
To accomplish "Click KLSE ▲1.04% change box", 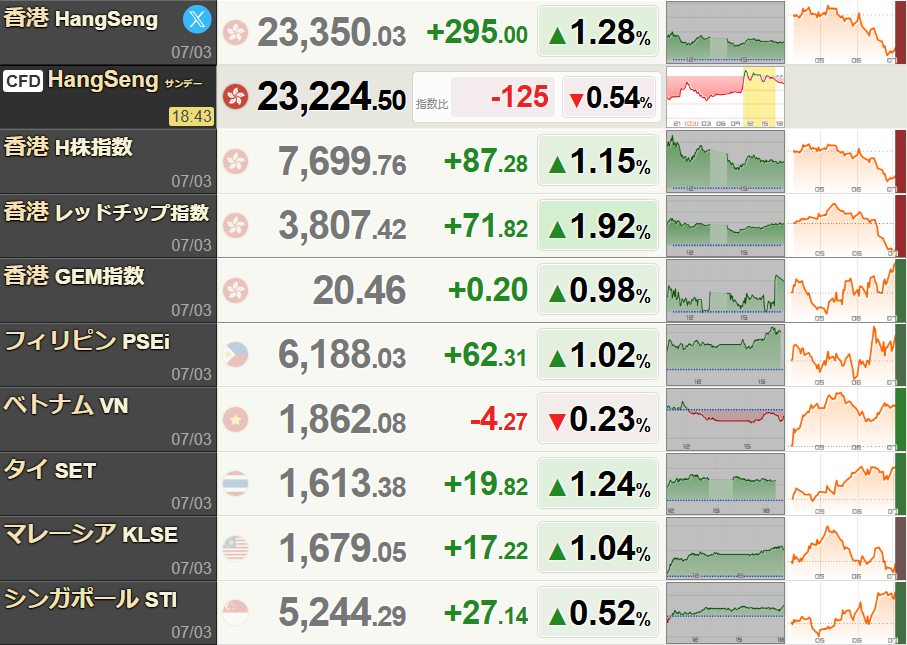I will pos(598,547).
